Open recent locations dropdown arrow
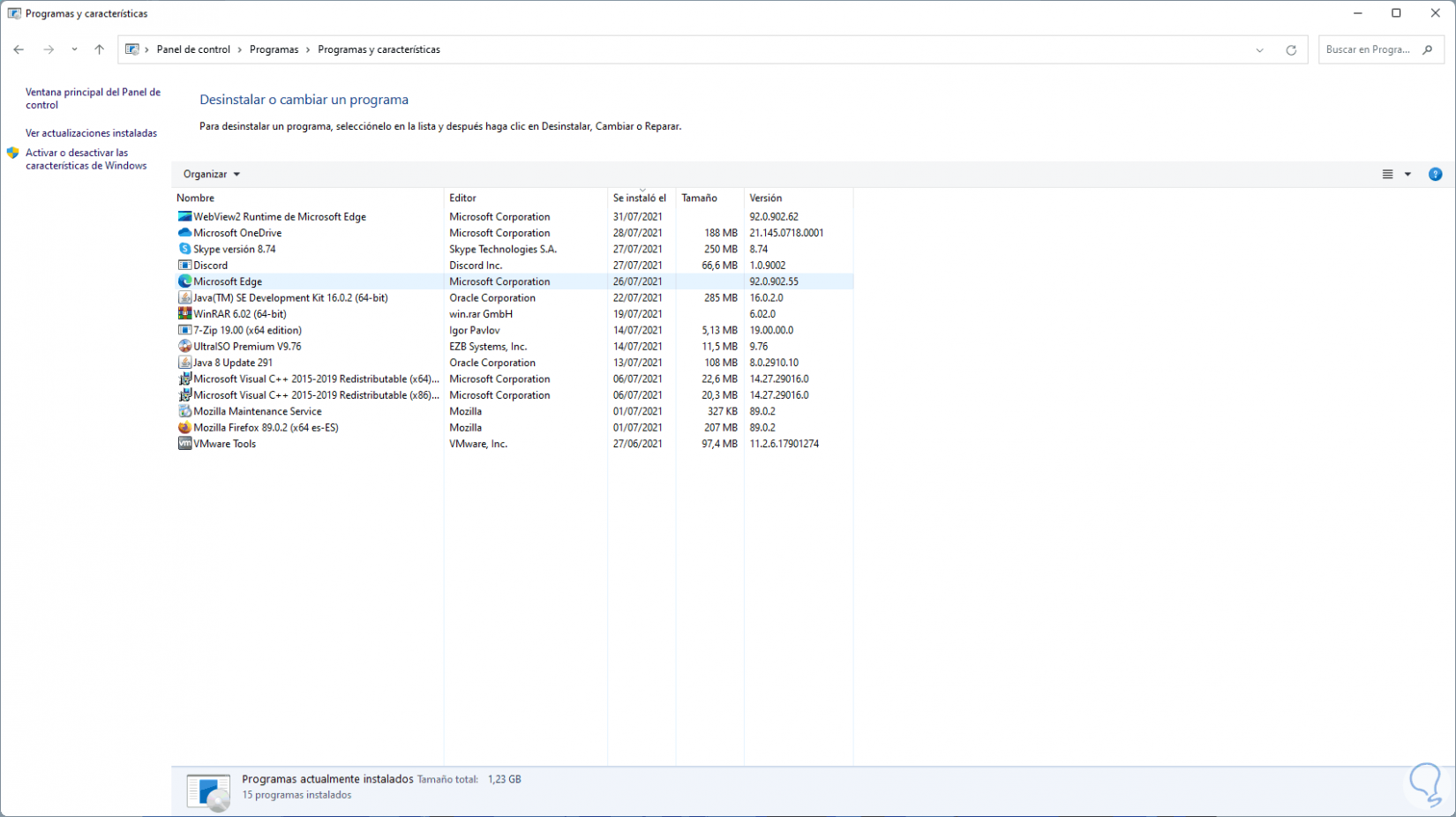1456x817 pixels. point(74,49)
